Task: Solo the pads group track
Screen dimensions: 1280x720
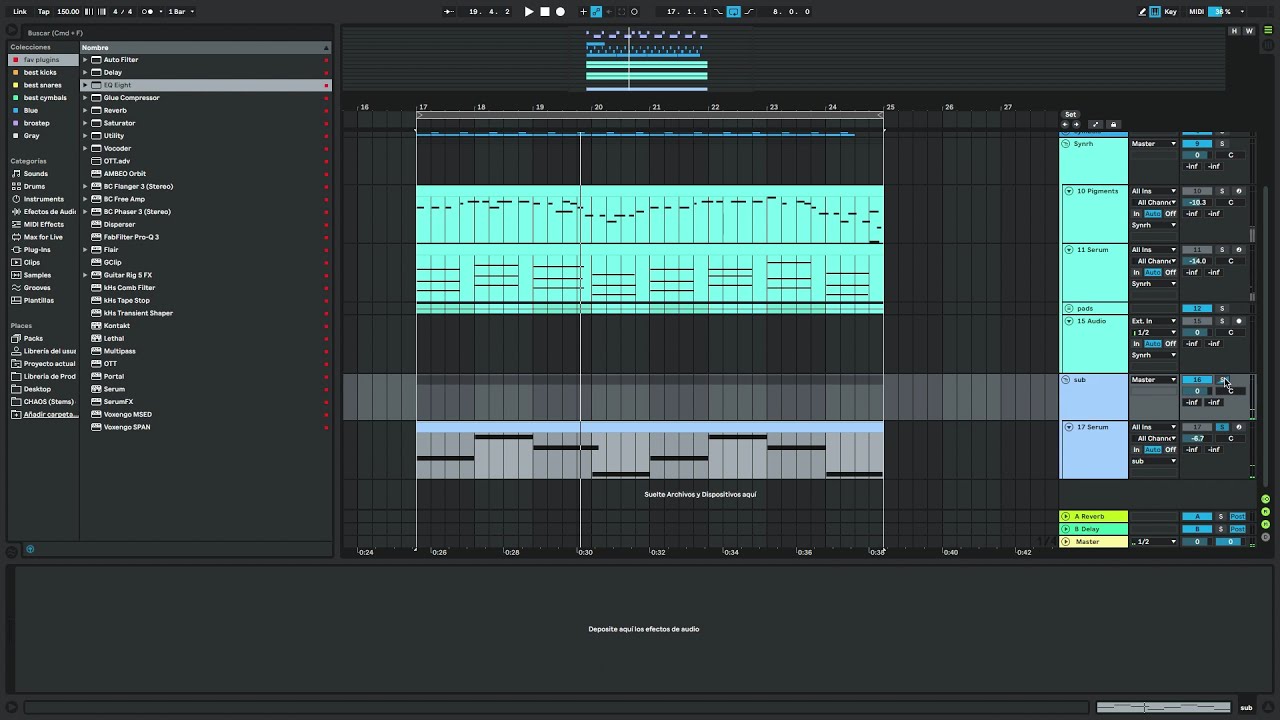Action: (x=1221, y=309)
